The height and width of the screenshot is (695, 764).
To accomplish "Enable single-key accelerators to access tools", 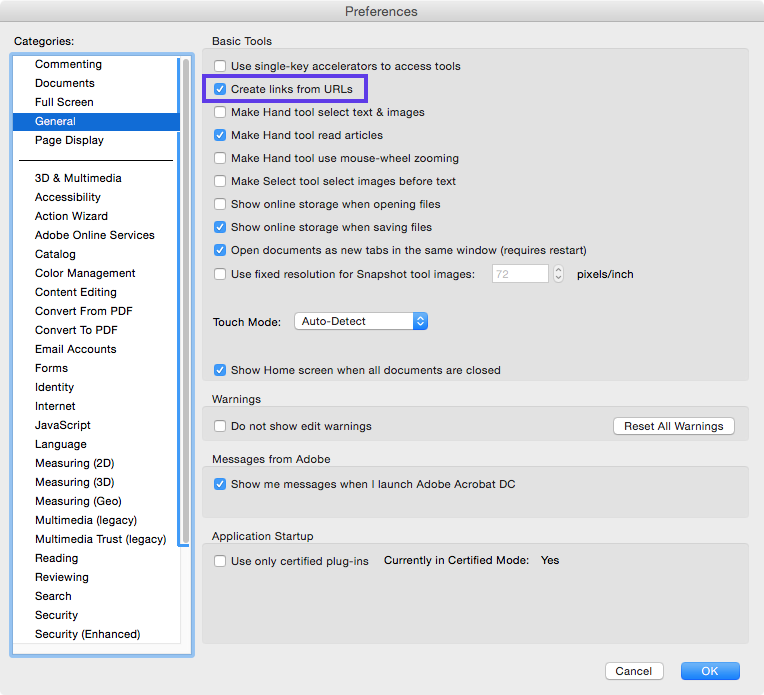I will pyautogui.click(x=220, y=66).
